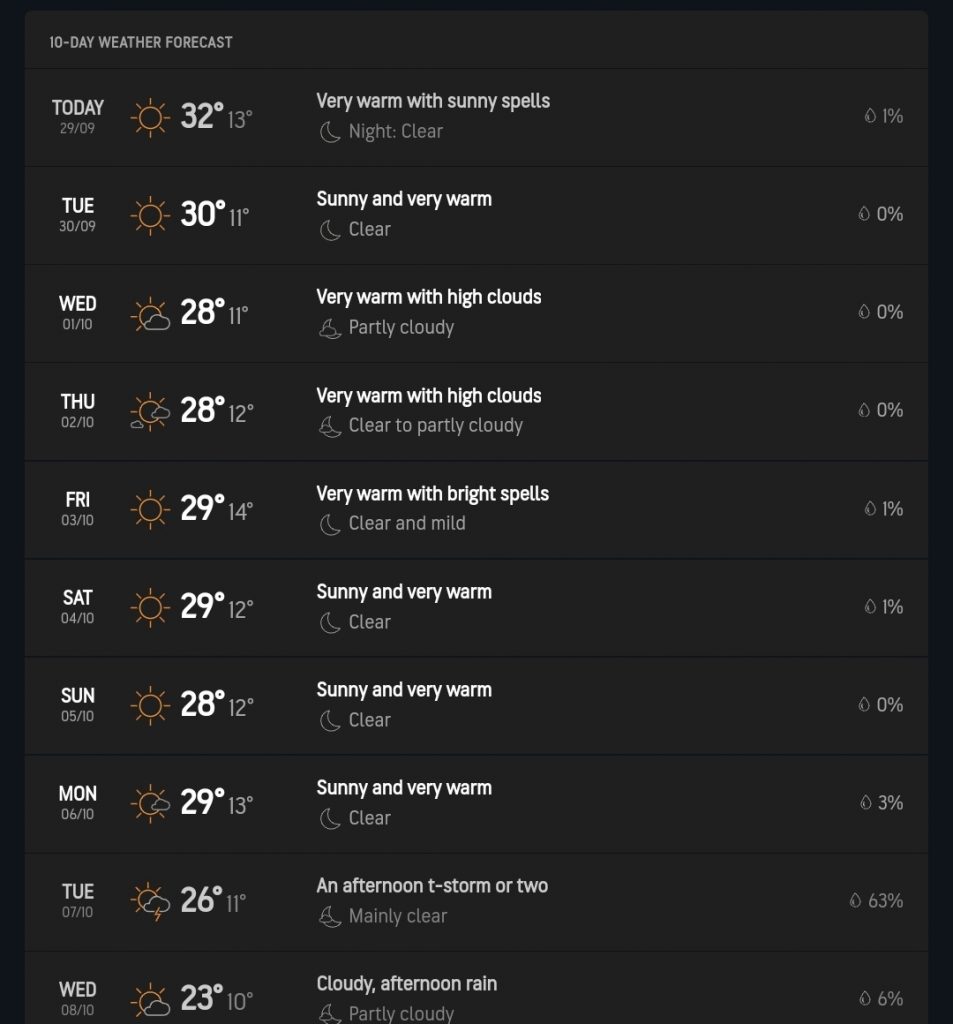Image resolution: width=953 pixels, height=1024 pixels.
Task: Click the 6% precipitation chance for WED 08/10
Action: [x=889, y=999]
